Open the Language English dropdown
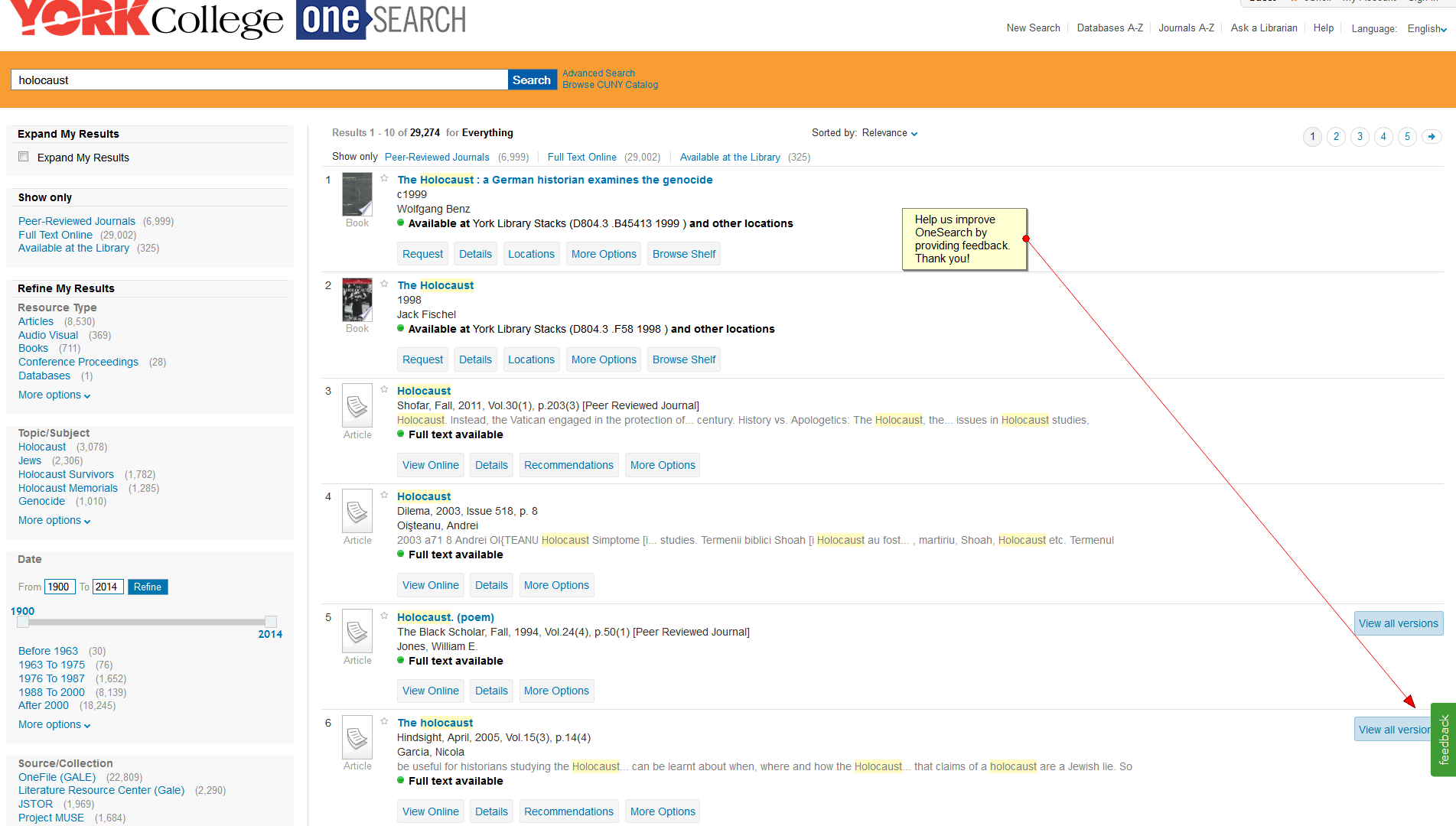 coord(1427,29)
